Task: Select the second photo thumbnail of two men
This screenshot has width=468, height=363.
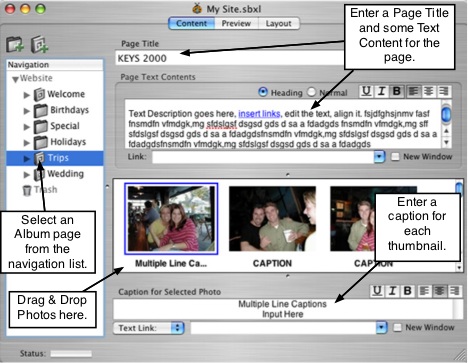Action: [272, 219]
